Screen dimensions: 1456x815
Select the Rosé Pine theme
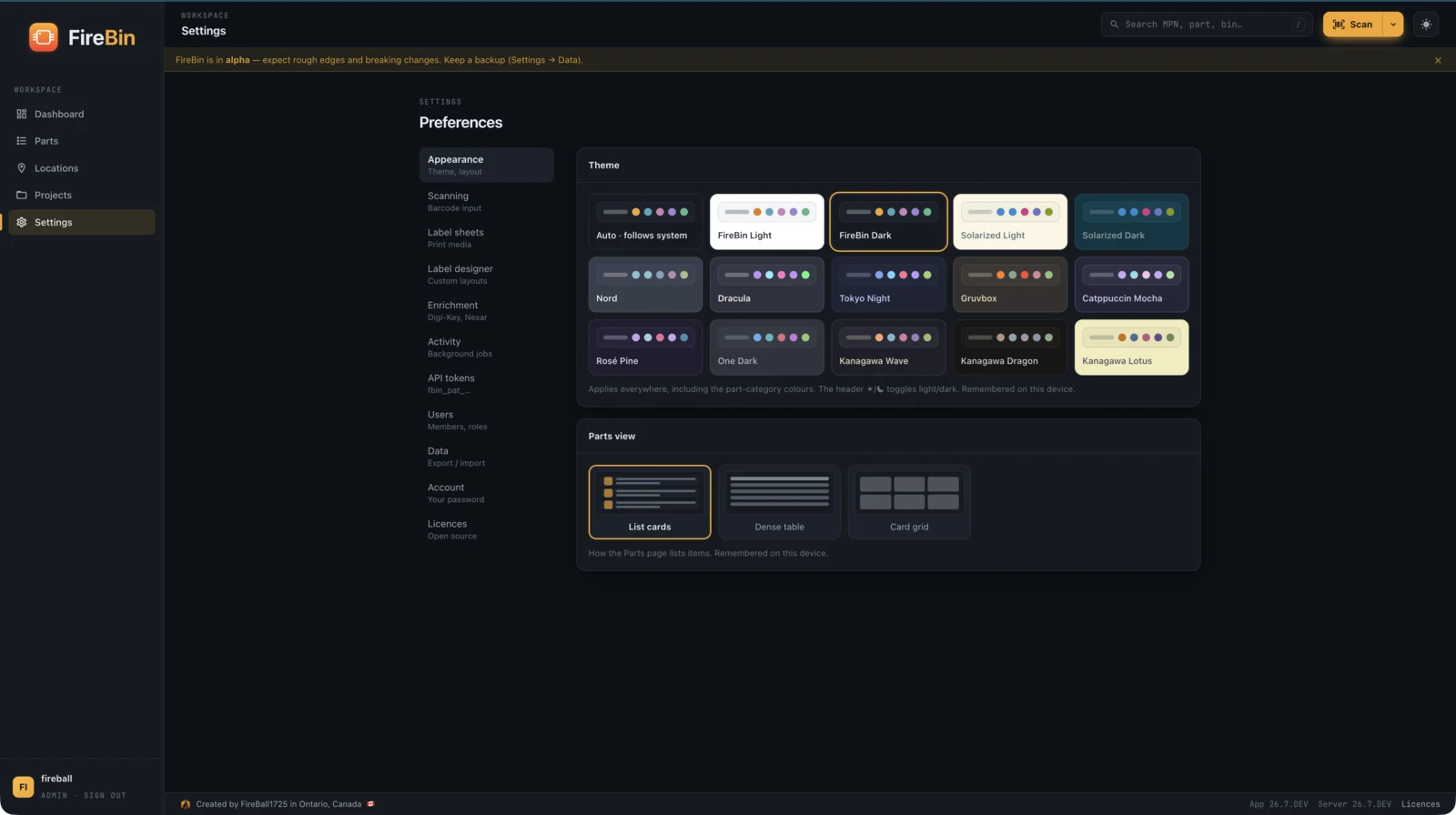(x=645, y=347)
